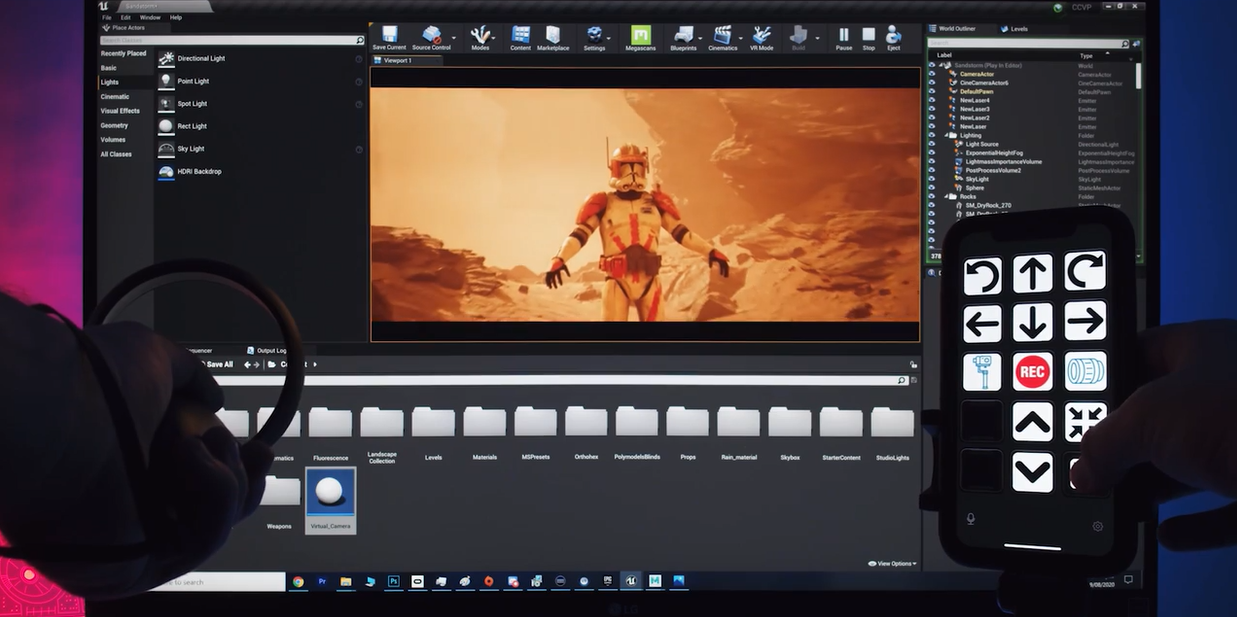Screen dimensions: 1237x617
Task: Open the Content browser toolbar icon
Action: pyautogui.click(x=521, y=38)
